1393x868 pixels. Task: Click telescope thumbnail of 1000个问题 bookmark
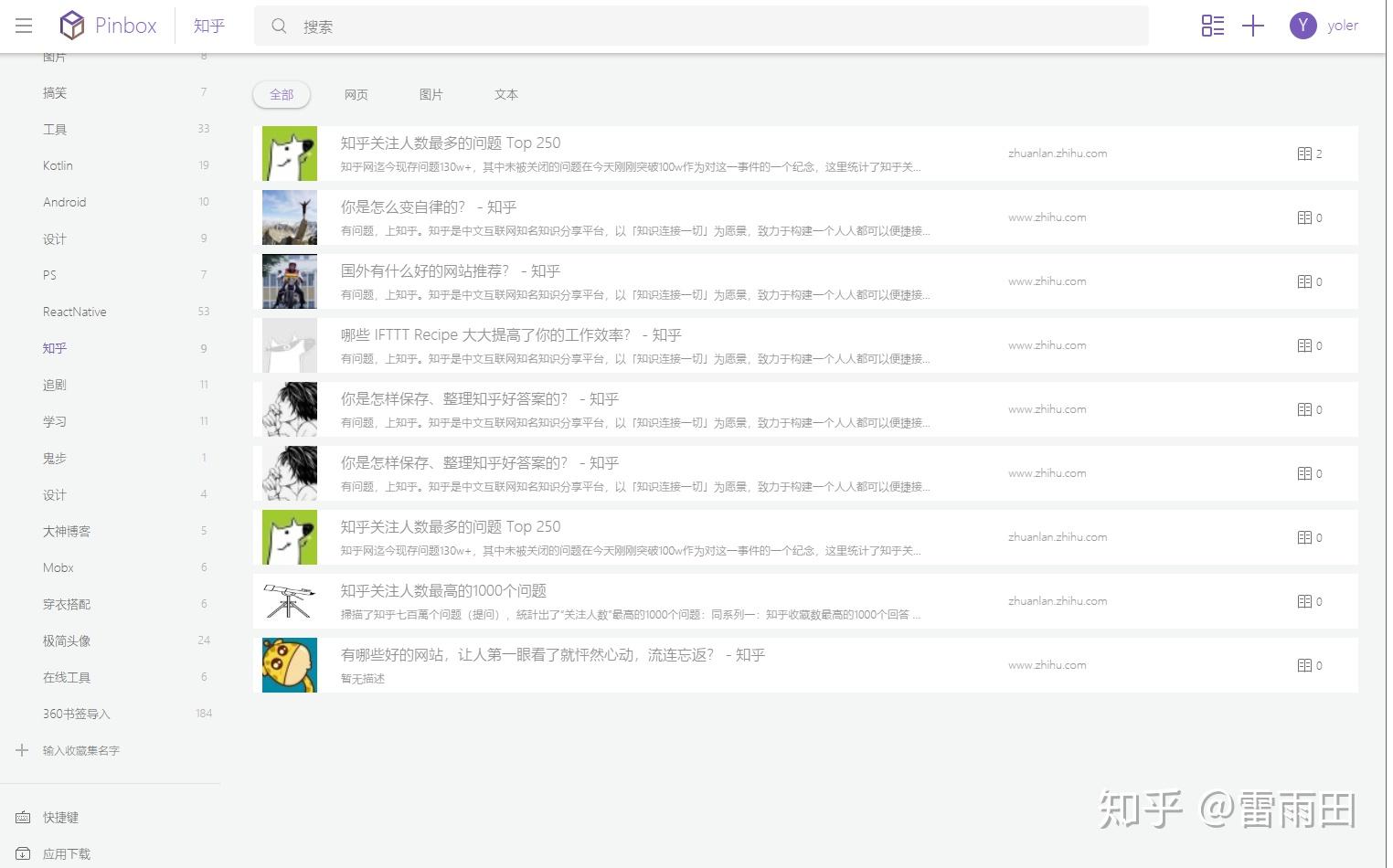[x=290, y=601]
